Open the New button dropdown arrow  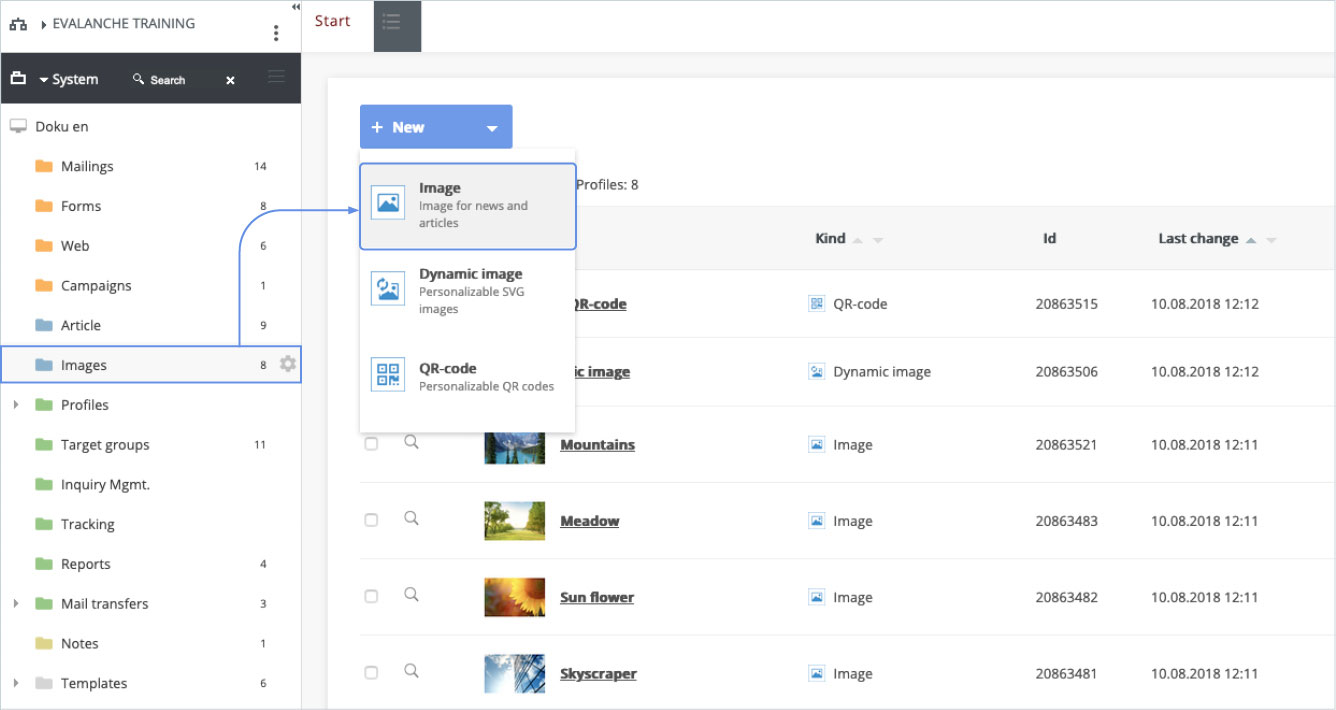coord(491,128)
